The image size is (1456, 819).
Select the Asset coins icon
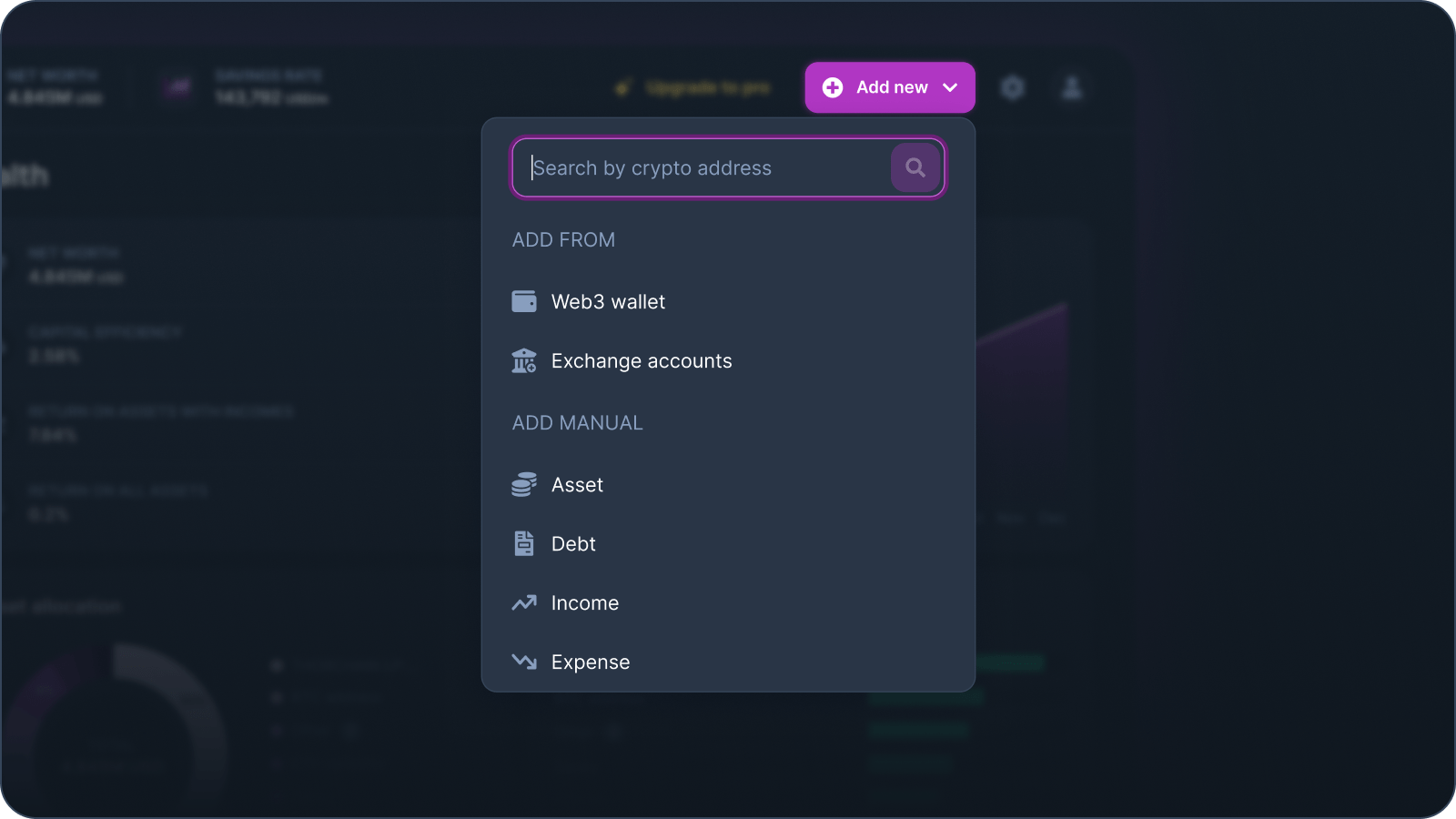[524, 484]
